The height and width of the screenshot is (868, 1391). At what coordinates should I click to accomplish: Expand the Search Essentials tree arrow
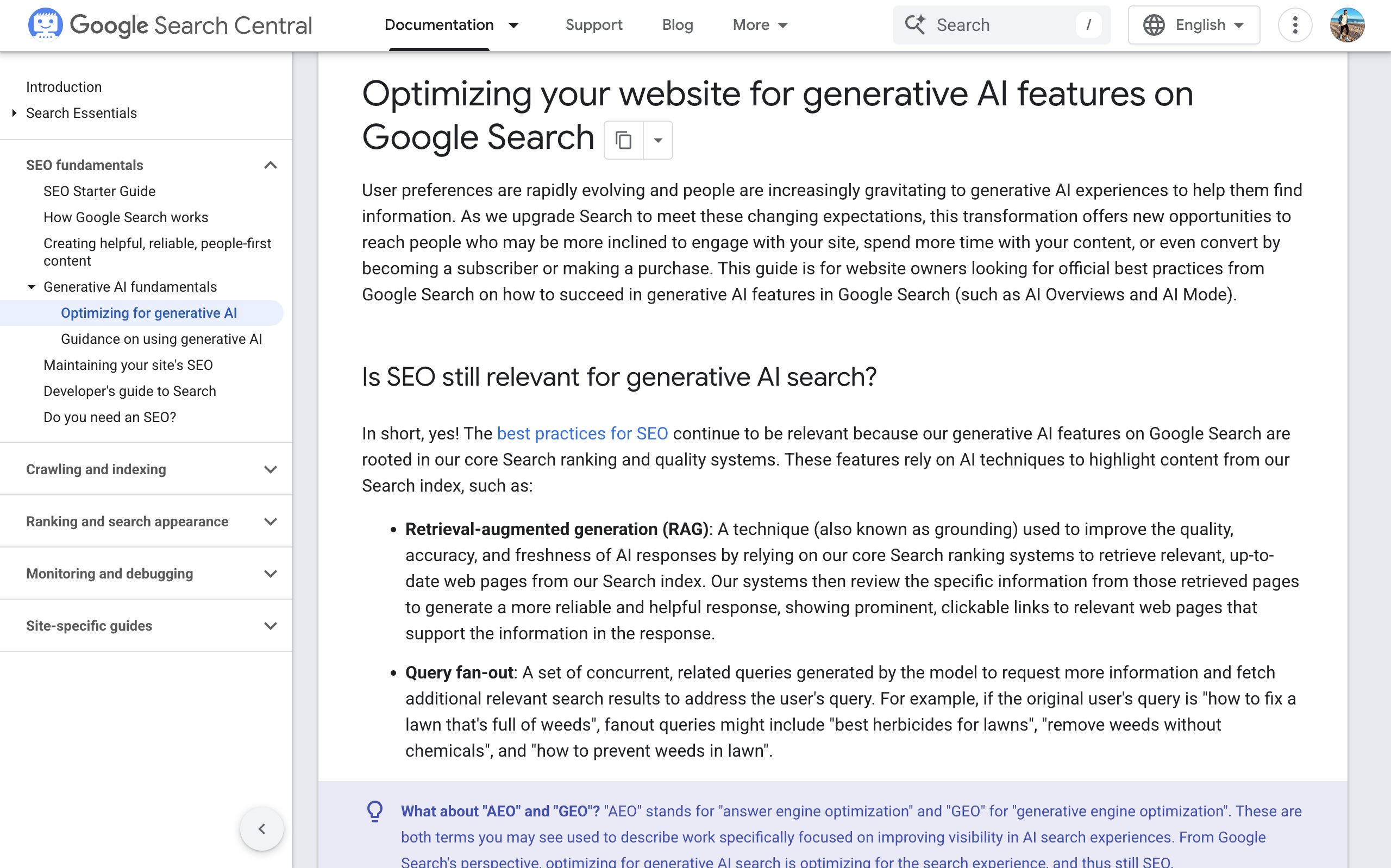(14, 113)
